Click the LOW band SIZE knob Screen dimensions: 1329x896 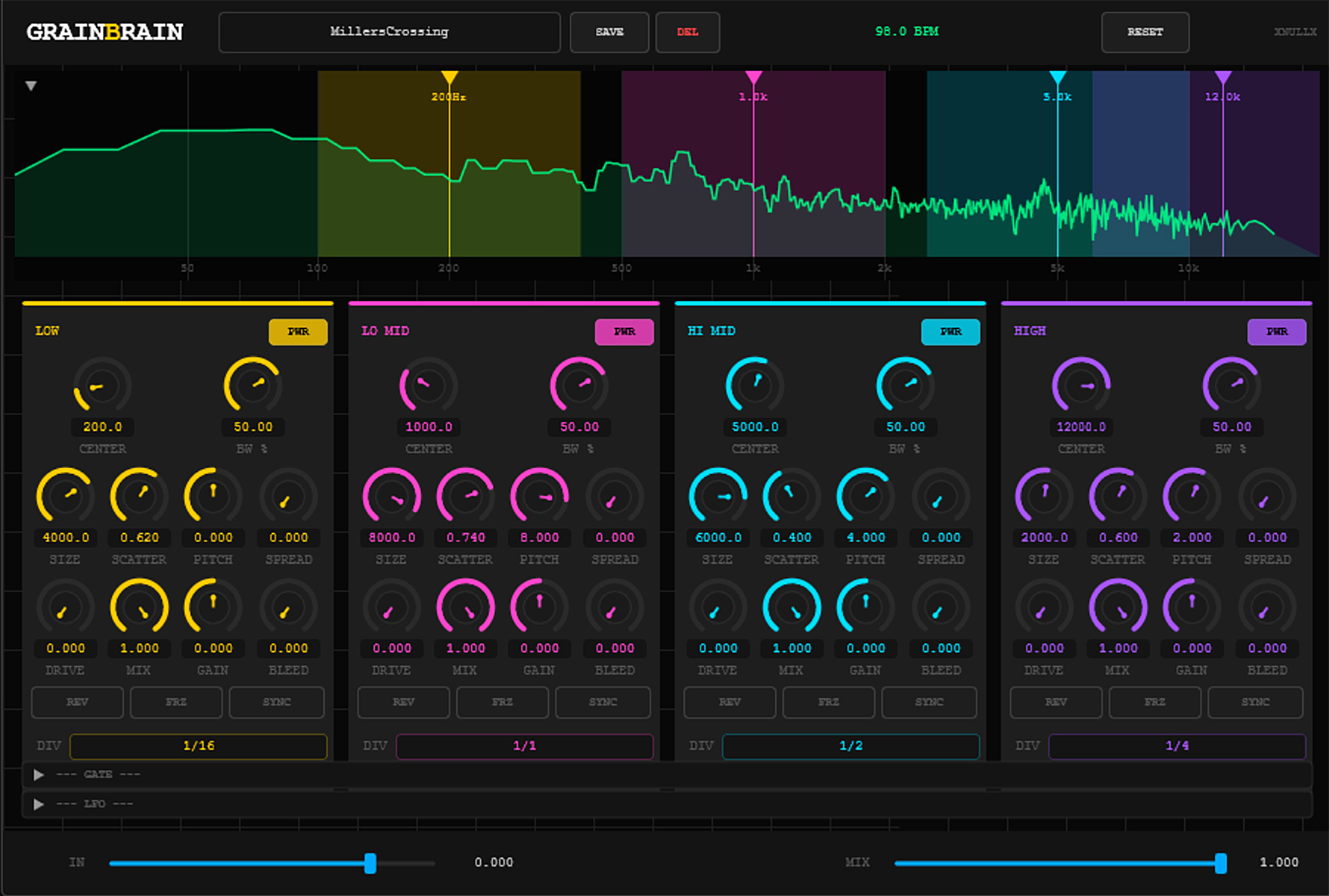(x=65, y=496)
